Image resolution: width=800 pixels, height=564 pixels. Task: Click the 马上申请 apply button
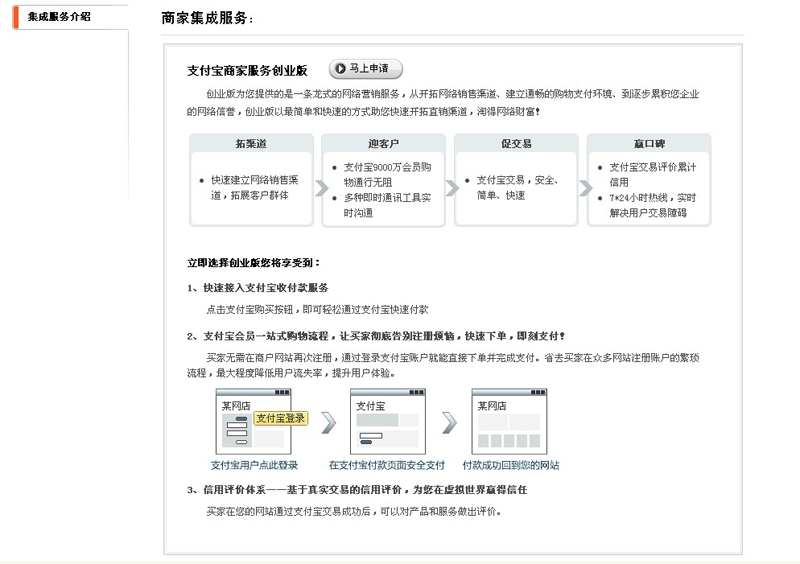coord(366,68)
